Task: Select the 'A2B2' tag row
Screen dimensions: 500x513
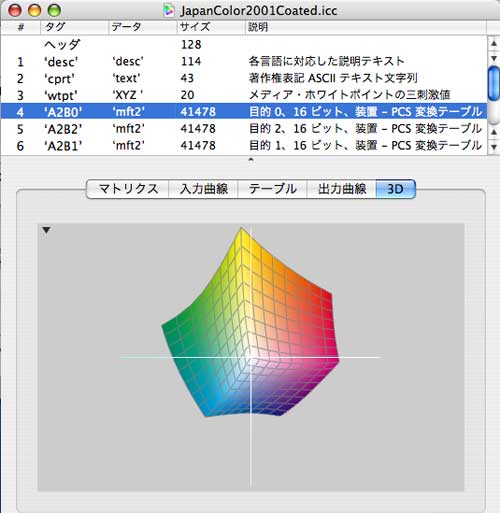Action: click(243, 129)
